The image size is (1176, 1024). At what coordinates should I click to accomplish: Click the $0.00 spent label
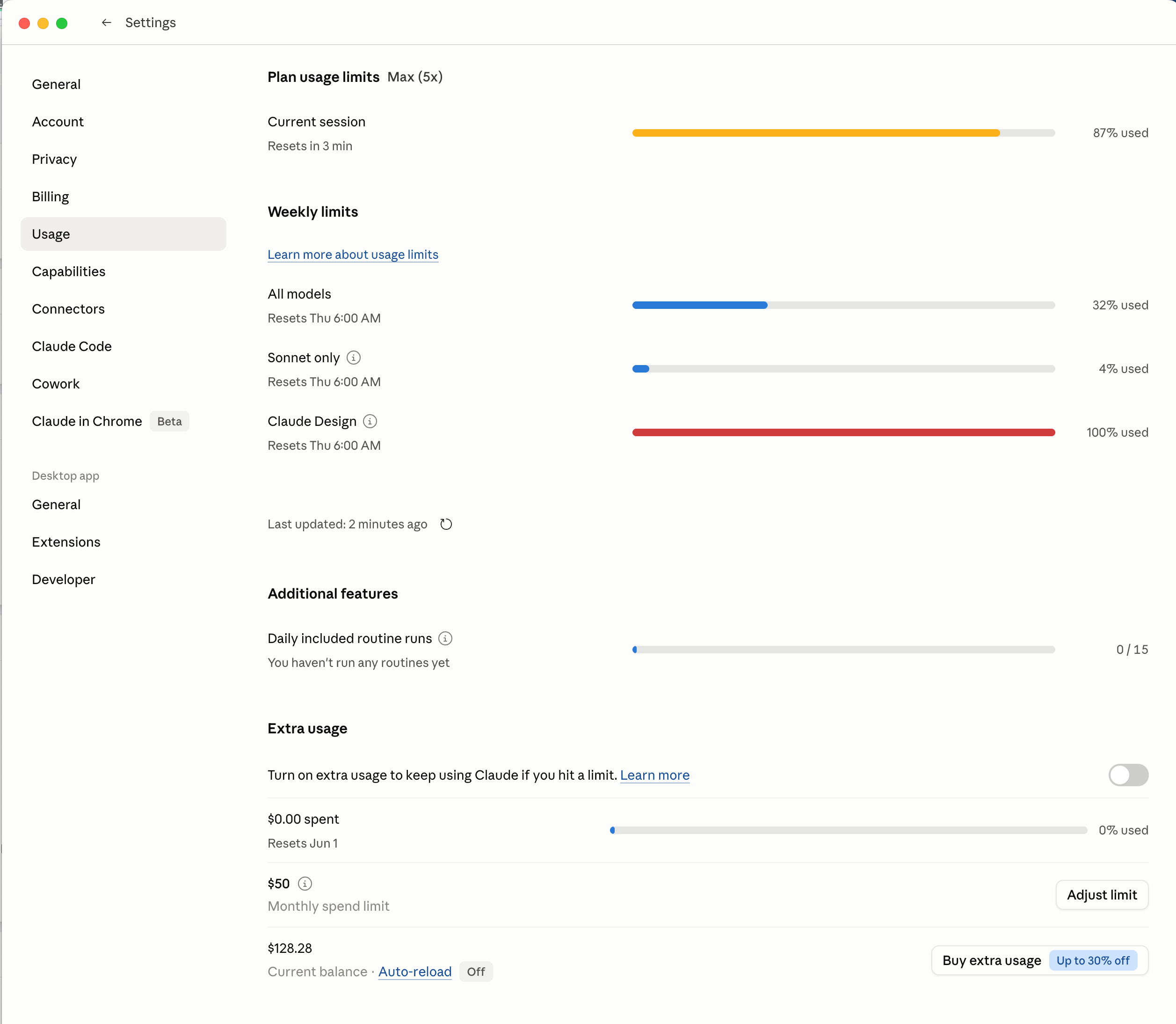coord(303,819)
